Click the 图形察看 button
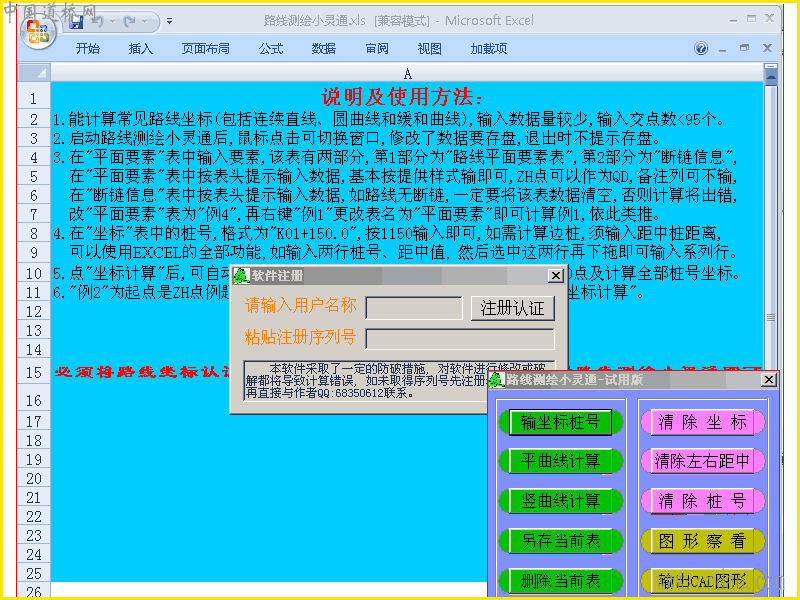This screenshot has height=600, width=800. (x=703, y=541)
